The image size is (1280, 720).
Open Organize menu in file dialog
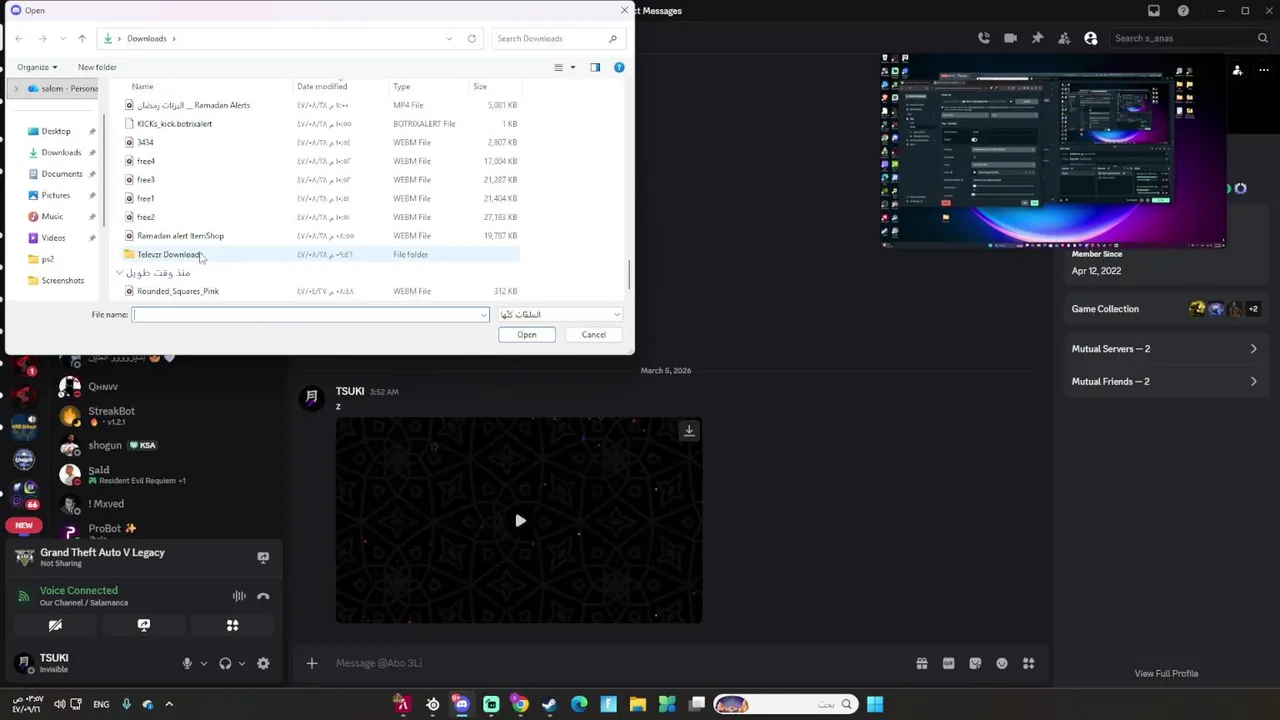37,67
